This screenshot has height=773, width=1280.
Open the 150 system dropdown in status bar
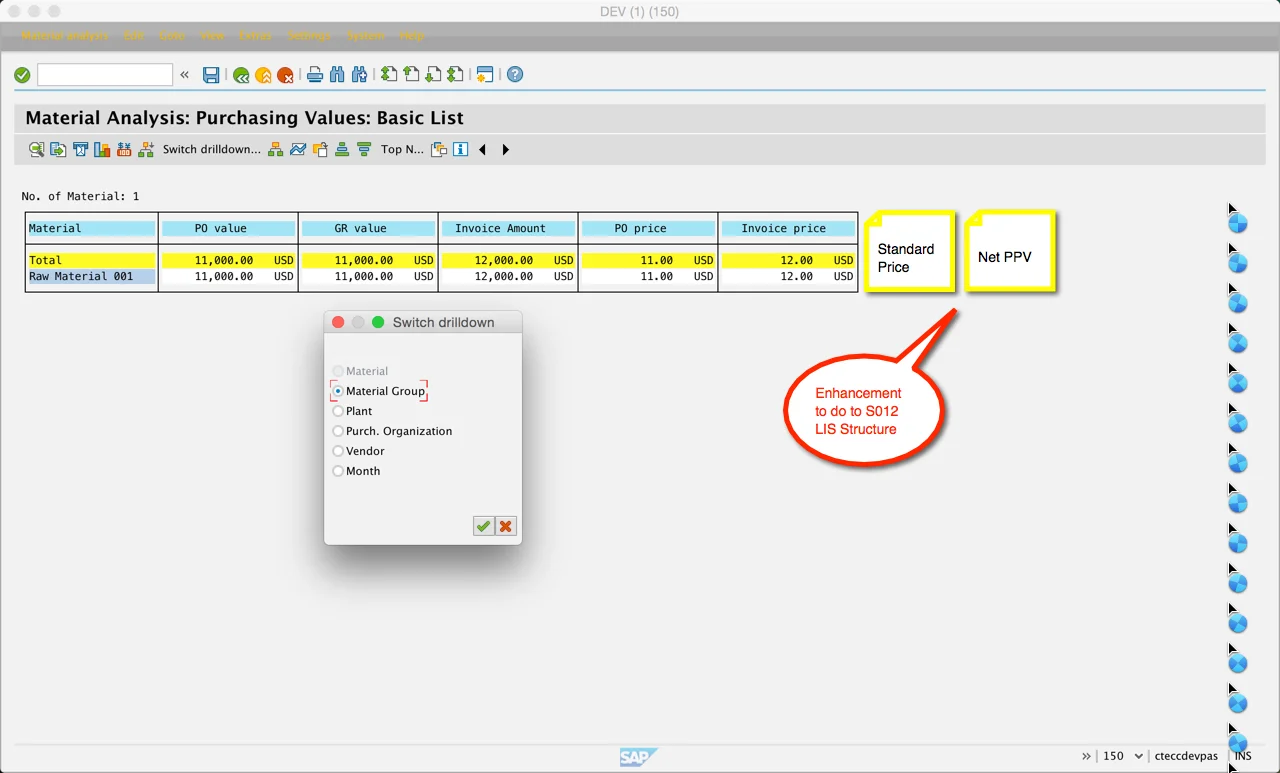point(1139,756)
